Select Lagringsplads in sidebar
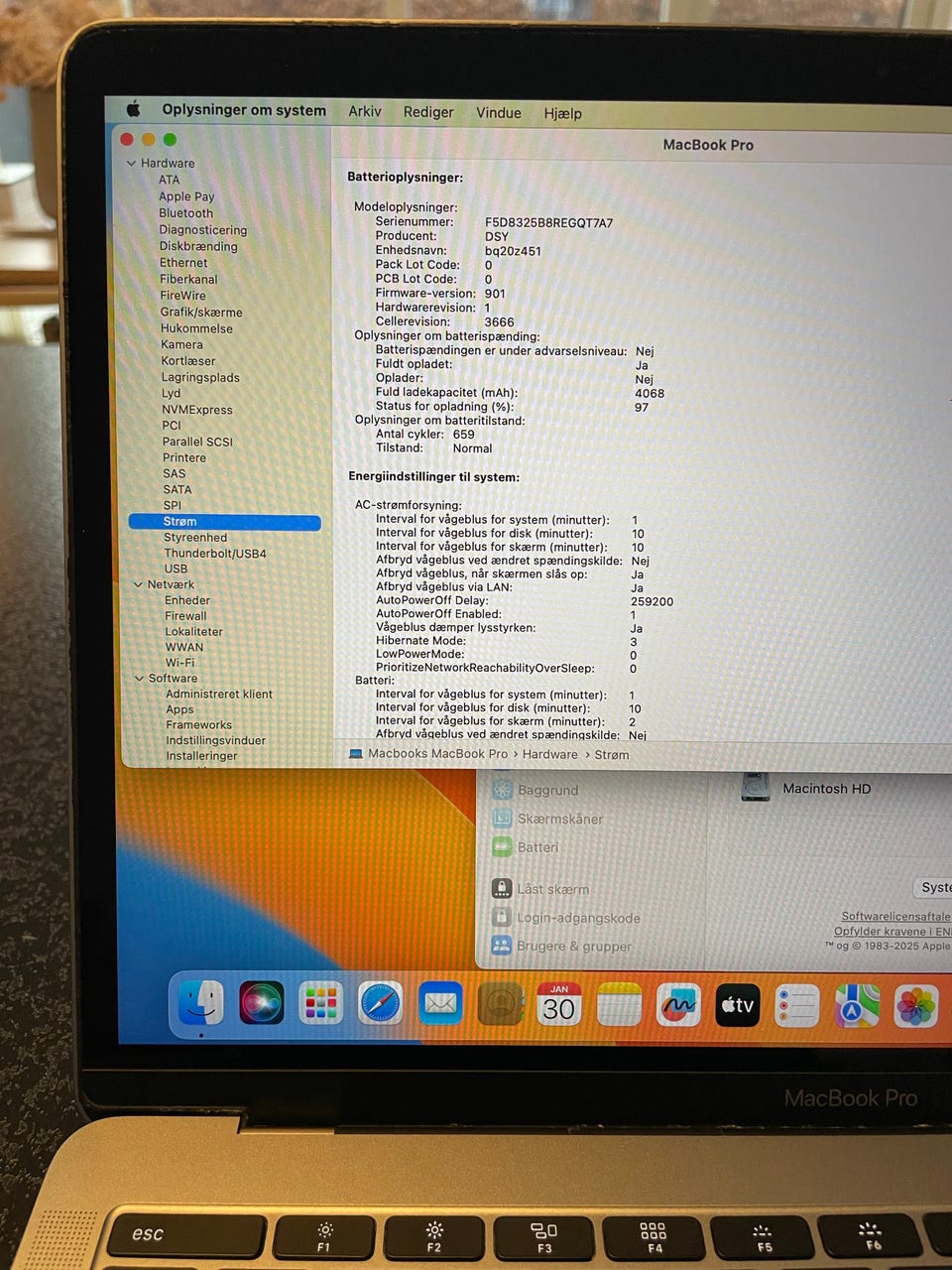 pyautogui.click(x=200, y=377)
